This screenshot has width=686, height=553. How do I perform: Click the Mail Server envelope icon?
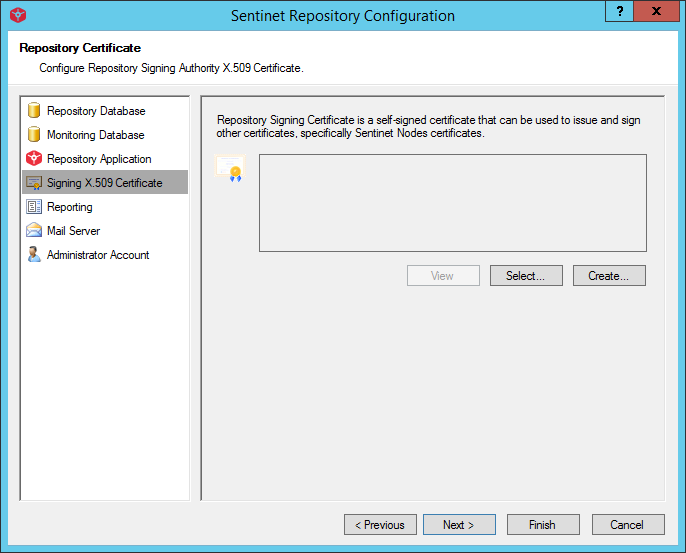34,230
